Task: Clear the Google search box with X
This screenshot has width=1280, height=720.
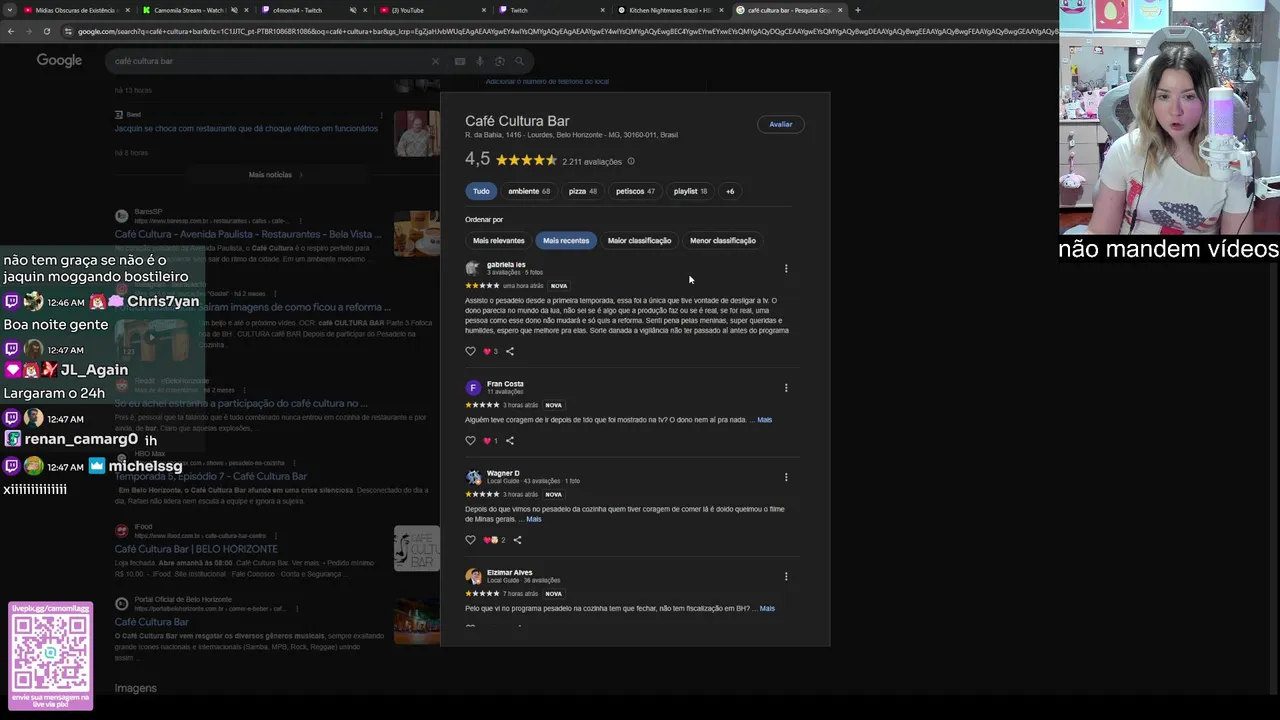Action: coord(435,61)
